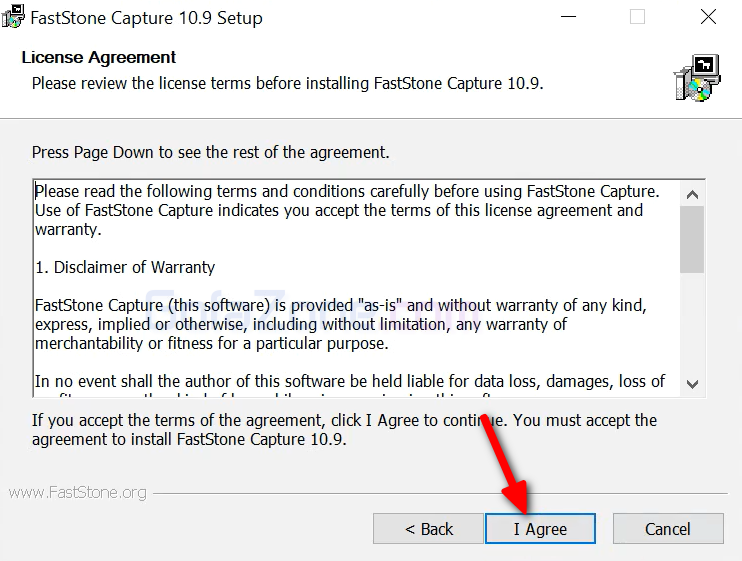This screenshot has height=561, width=742.
Task: Click the I Agree button
Action: (540, 529)
